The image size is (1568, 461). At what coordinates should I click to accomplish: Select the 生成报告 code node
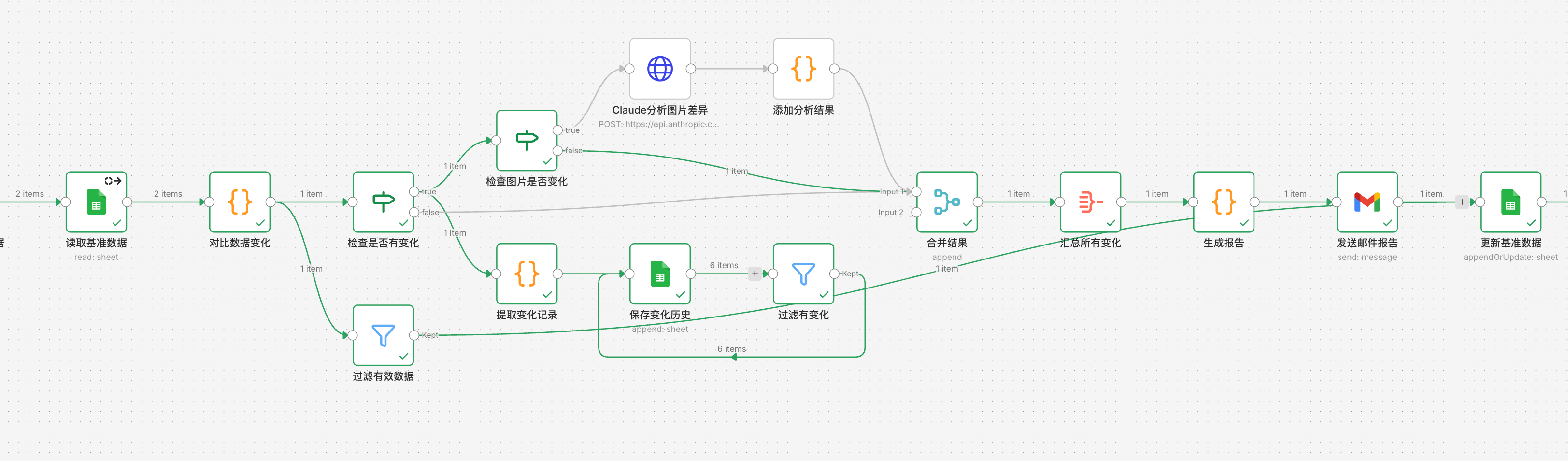click(x=1224, y=202)
